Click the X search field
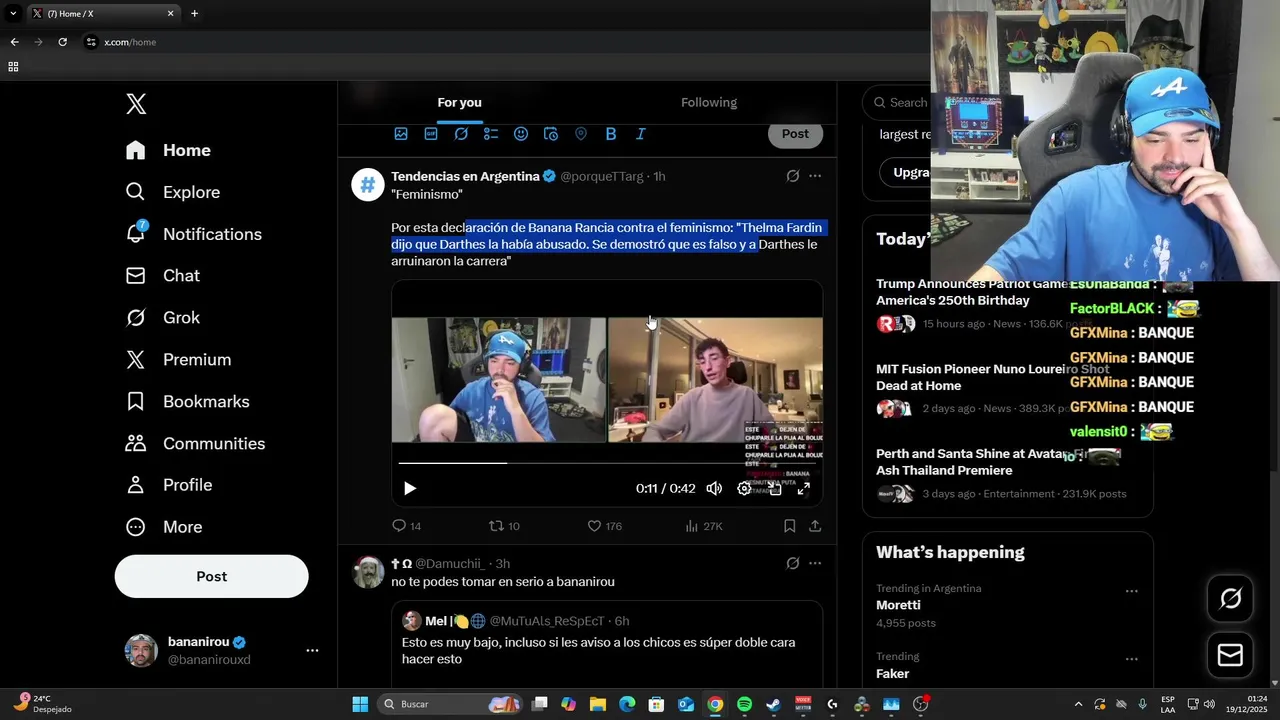The image size is (1280, 720). coord(900,102)
